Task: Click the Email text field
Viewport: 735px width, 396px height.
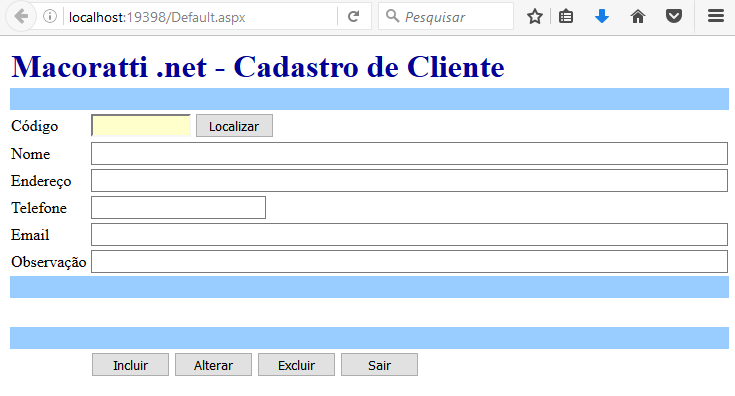Action: pos(409,234)
